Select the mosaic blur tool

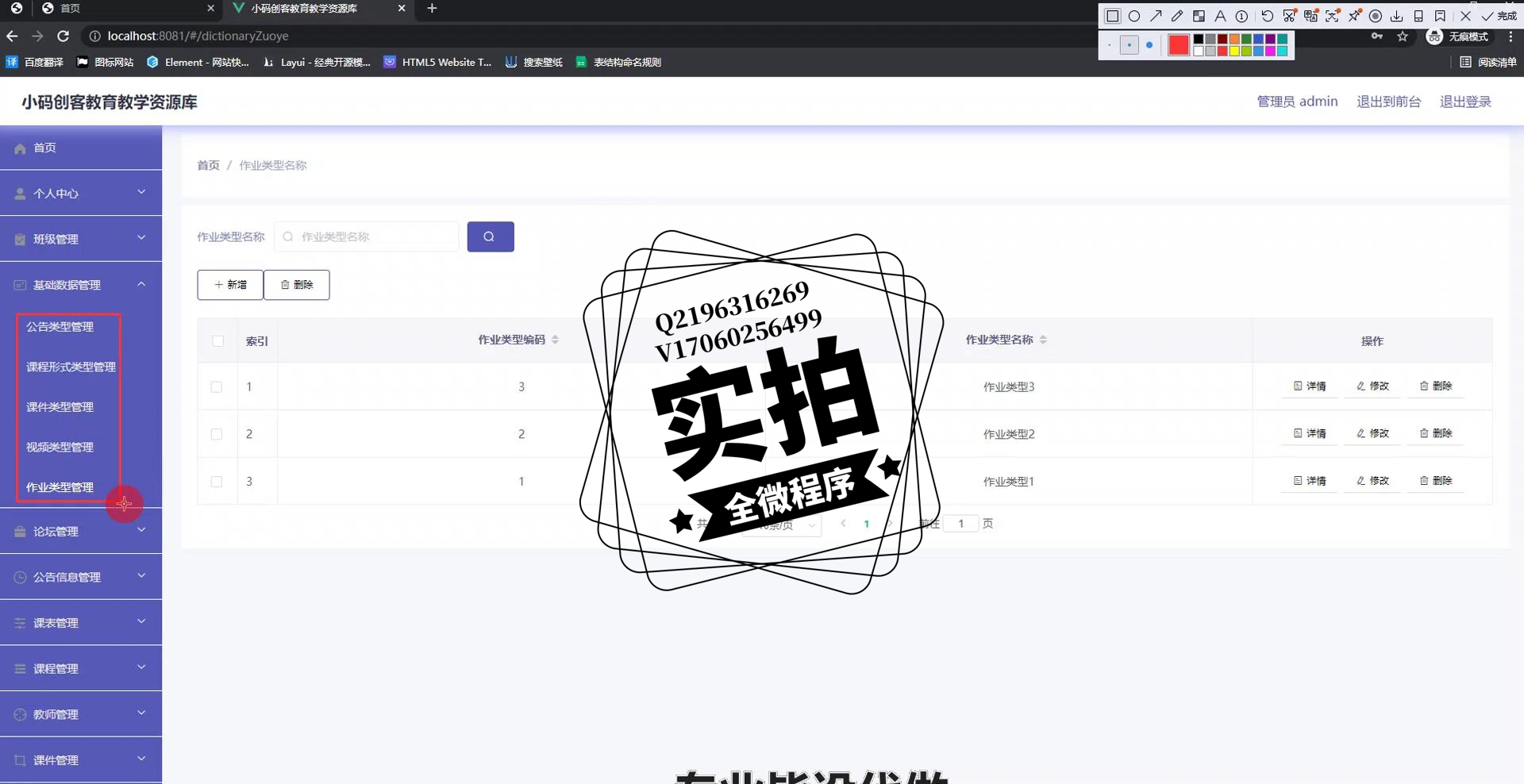pyautogui.click(x=1199, y=16)
